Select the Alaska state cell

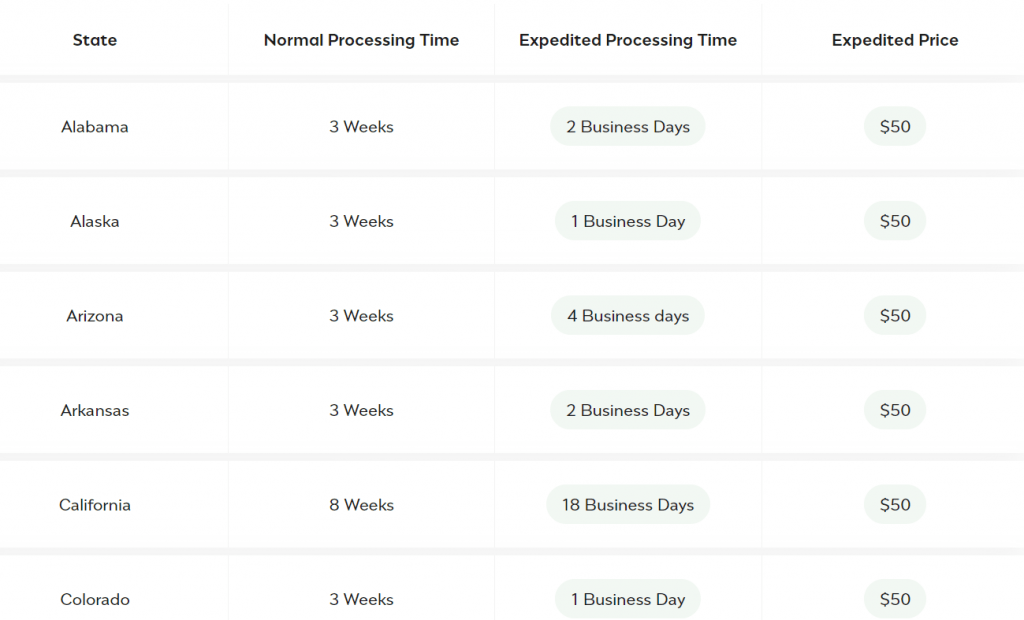(95, 221)
